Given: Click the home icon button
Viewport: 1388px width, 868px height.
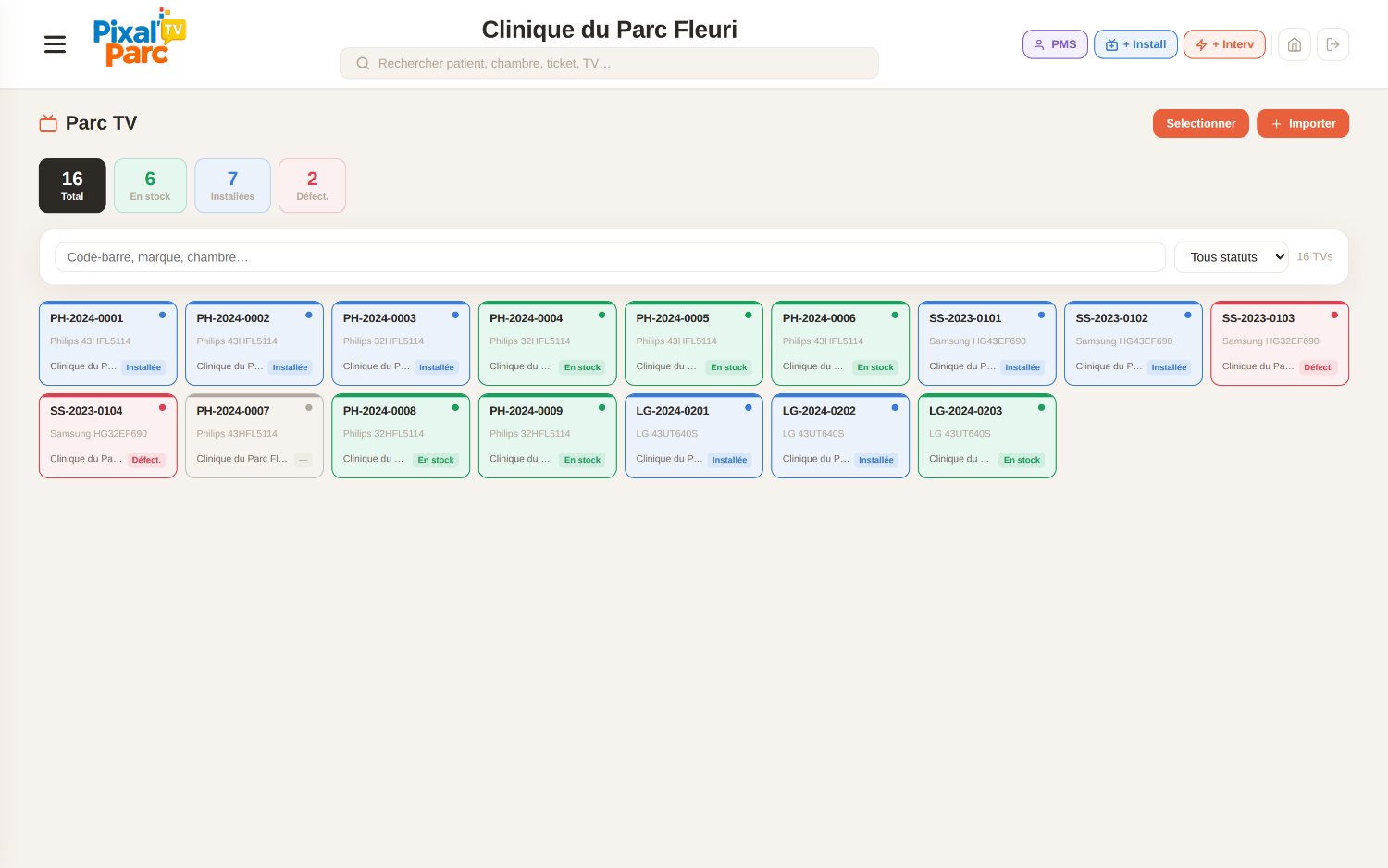Looking at the screenshot, I should pyautogui.click(x=1294, y=44).
